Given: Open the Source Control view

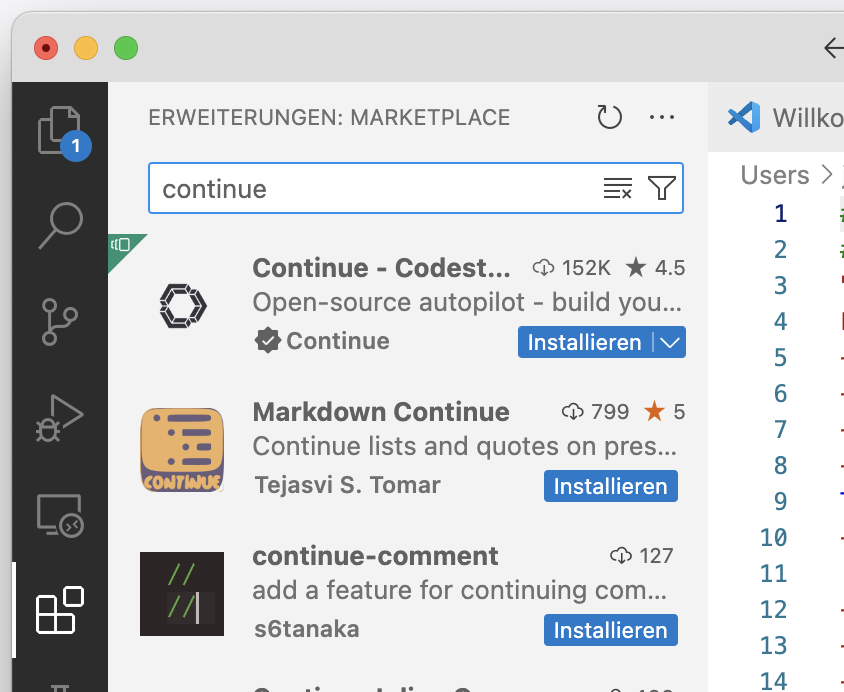Looking at the screenshot, I should [x=60, y=321].
